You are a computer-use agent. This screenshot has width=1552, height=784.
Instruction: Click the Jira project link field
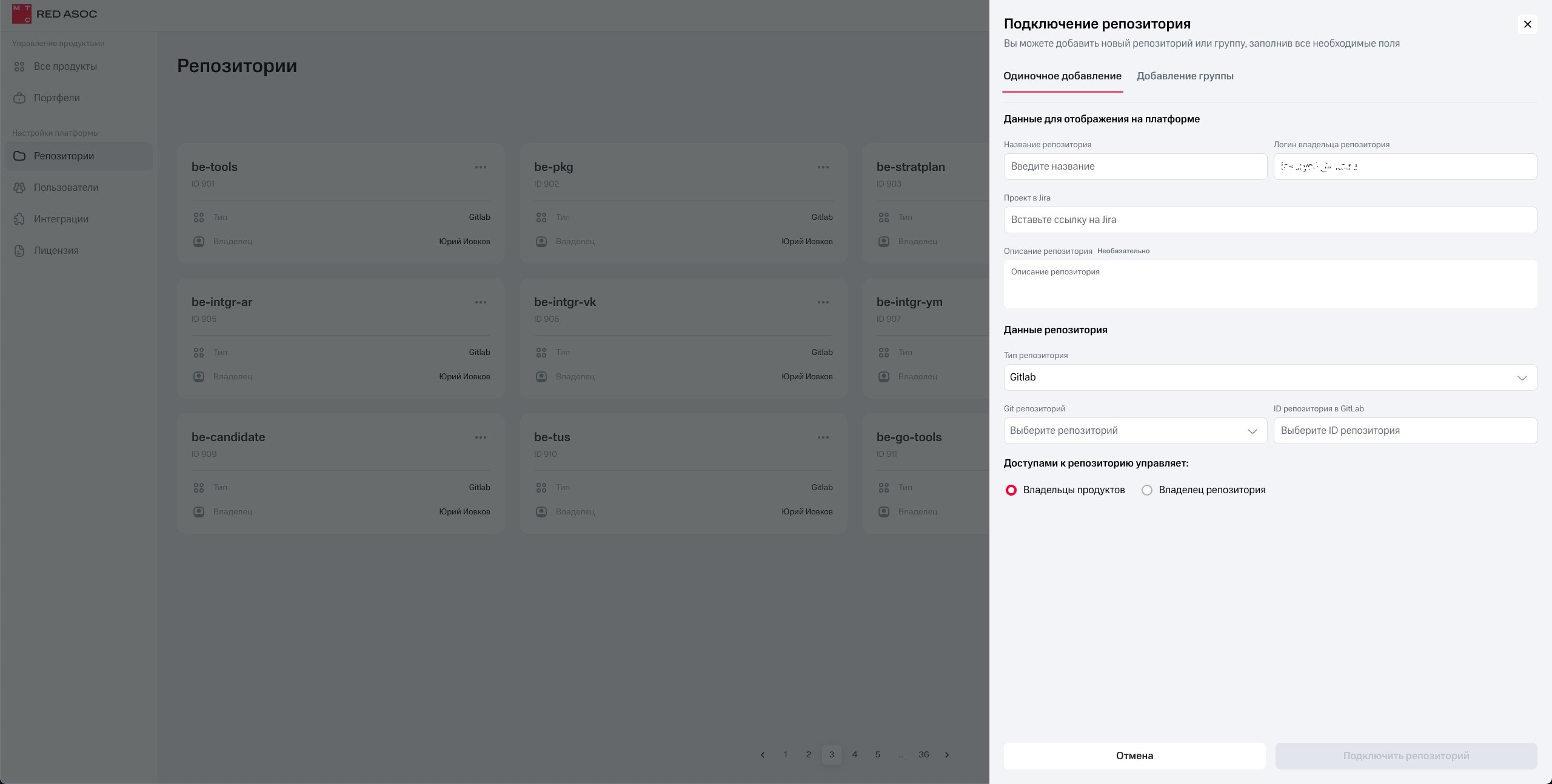click(1270, 220)
